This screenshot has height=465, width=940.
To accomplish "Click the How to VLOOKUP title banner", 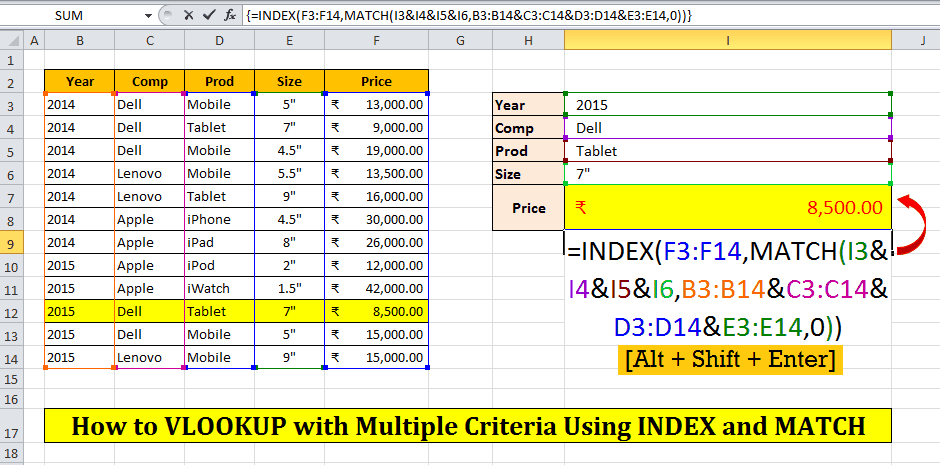I will (x=468, y=425).
